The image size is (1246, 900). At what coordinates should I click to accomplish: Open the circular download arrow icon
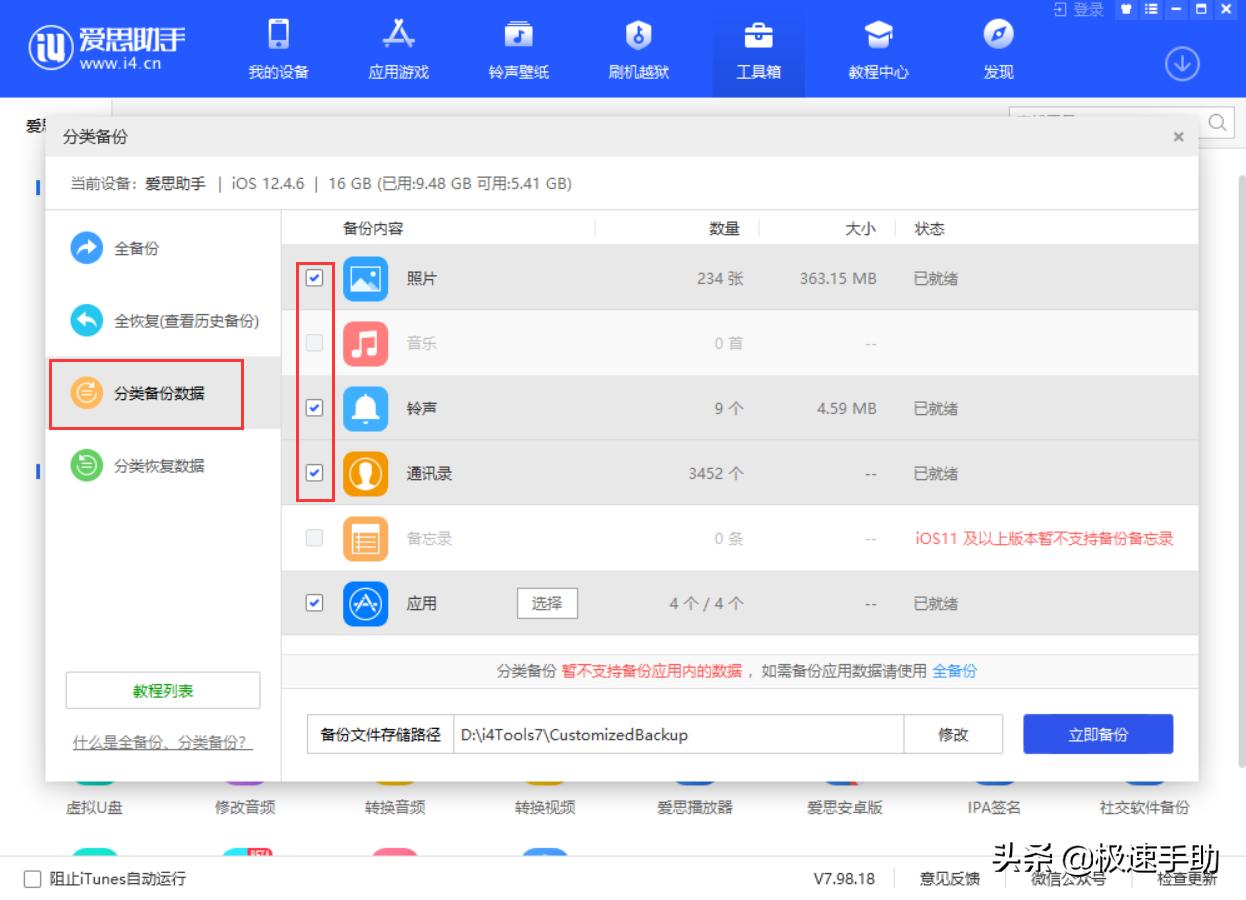(x=1182, y=63)
